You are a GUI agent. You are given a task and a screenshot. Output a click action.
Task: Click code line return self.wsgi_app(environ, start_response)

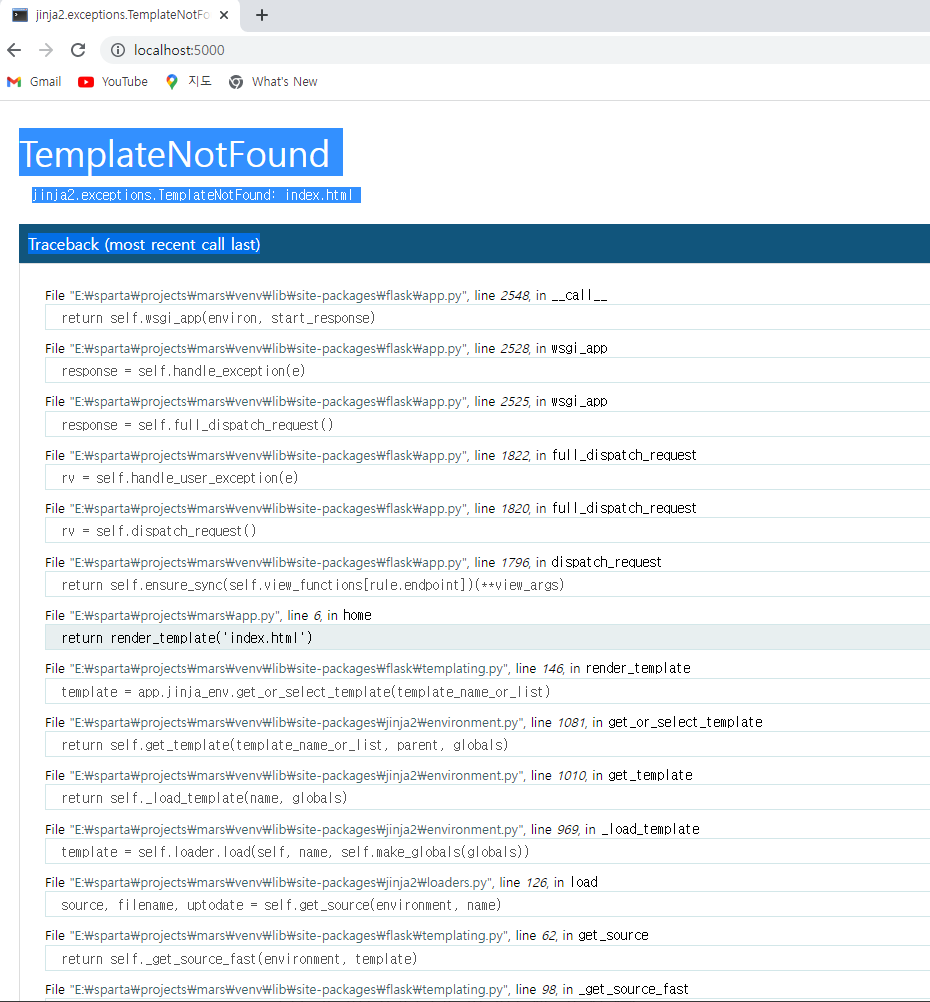coord(487,318)
